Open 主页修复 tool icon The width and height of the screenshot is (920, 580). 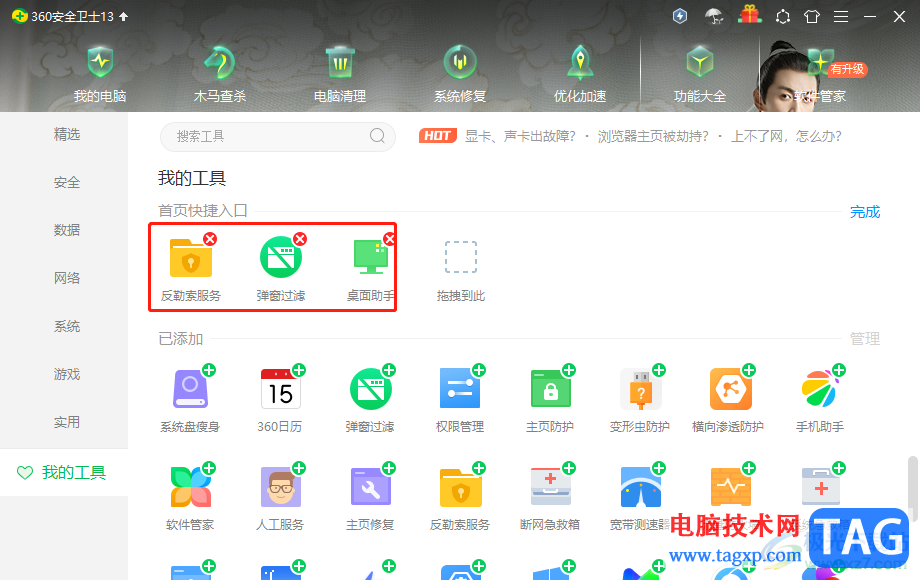pos(370,487)
